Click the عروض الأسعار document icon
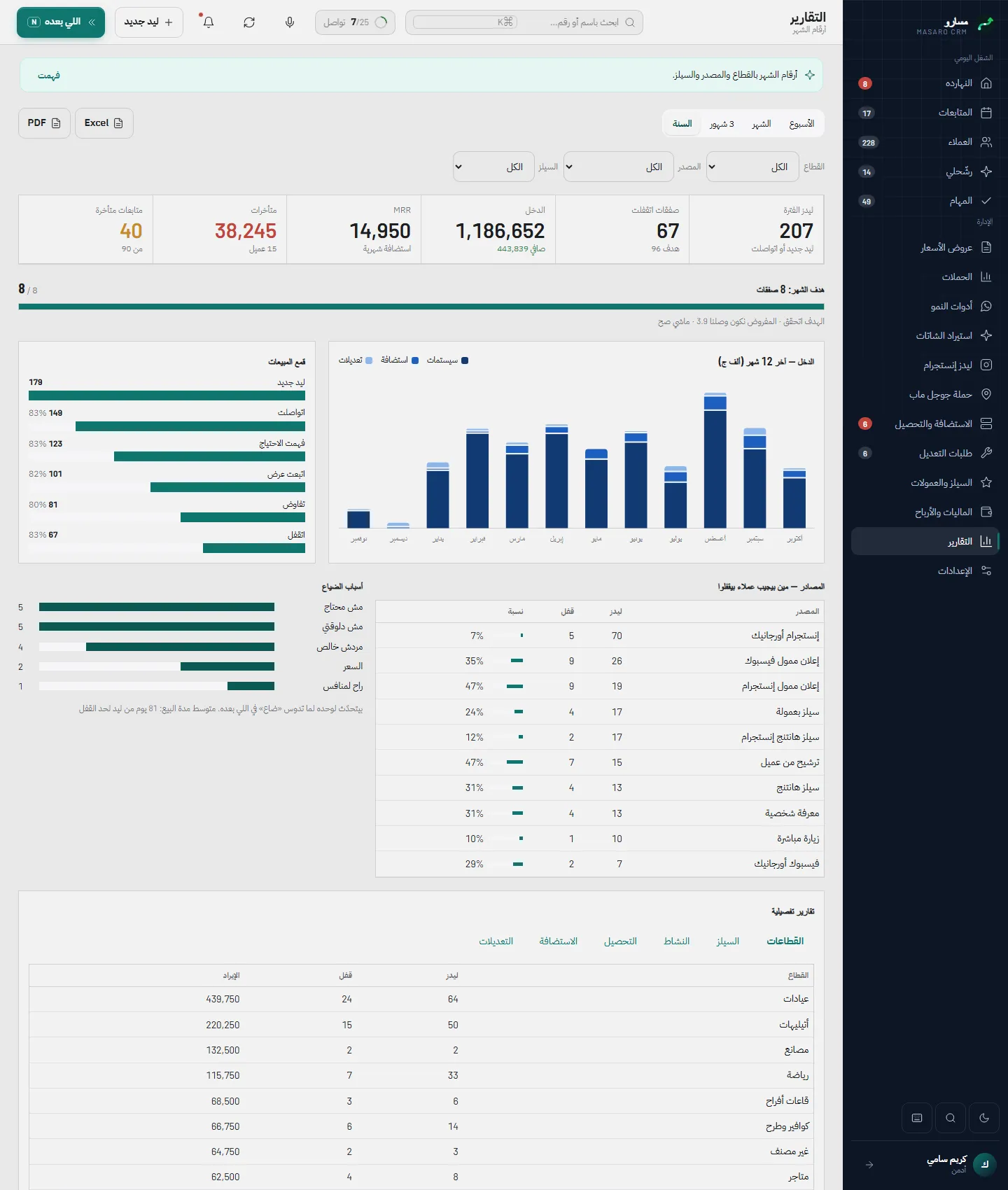 click(x=986, y=247)
